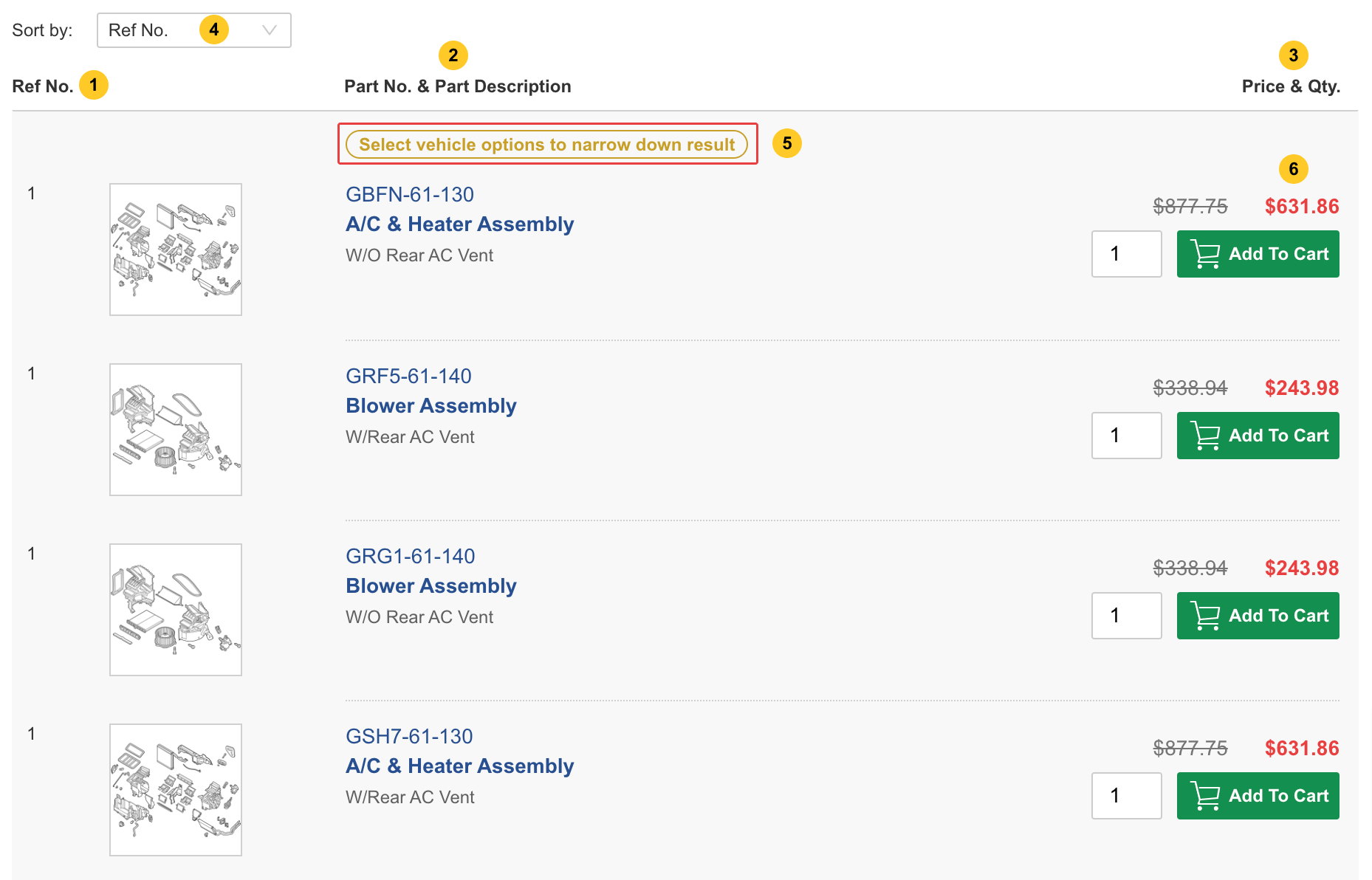1372x880 pixels.
Task: Select vehicle options to narrow down result
Action: coord(547,144)
